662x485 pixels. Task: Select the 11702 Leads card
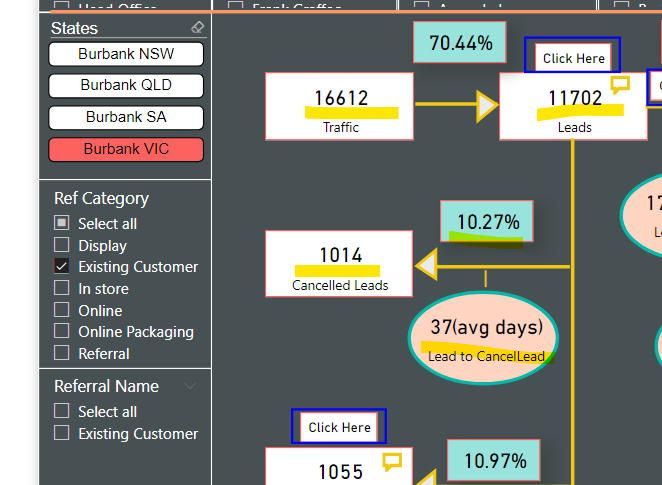[x=573, y=106]
